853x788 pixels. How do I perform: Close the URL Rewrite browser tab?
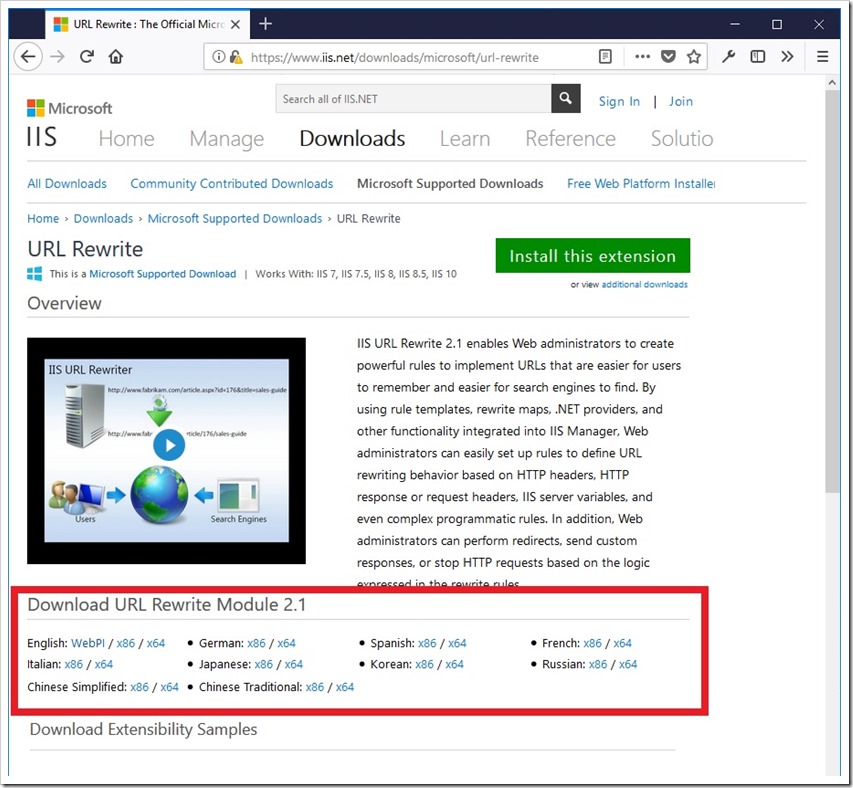[236, 24]
